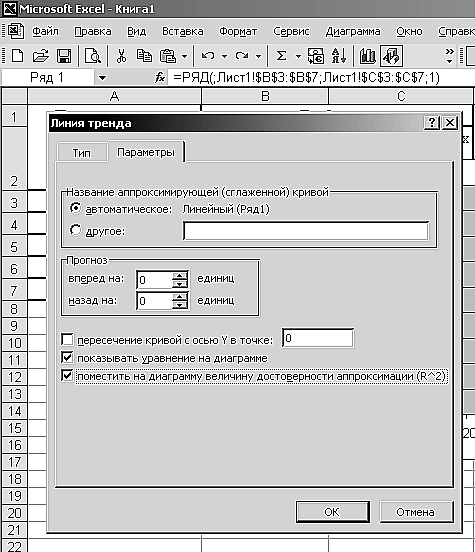475x552 pixels.
Task: Select the автоматическое radio button
Action: click(x=75, y=209)
